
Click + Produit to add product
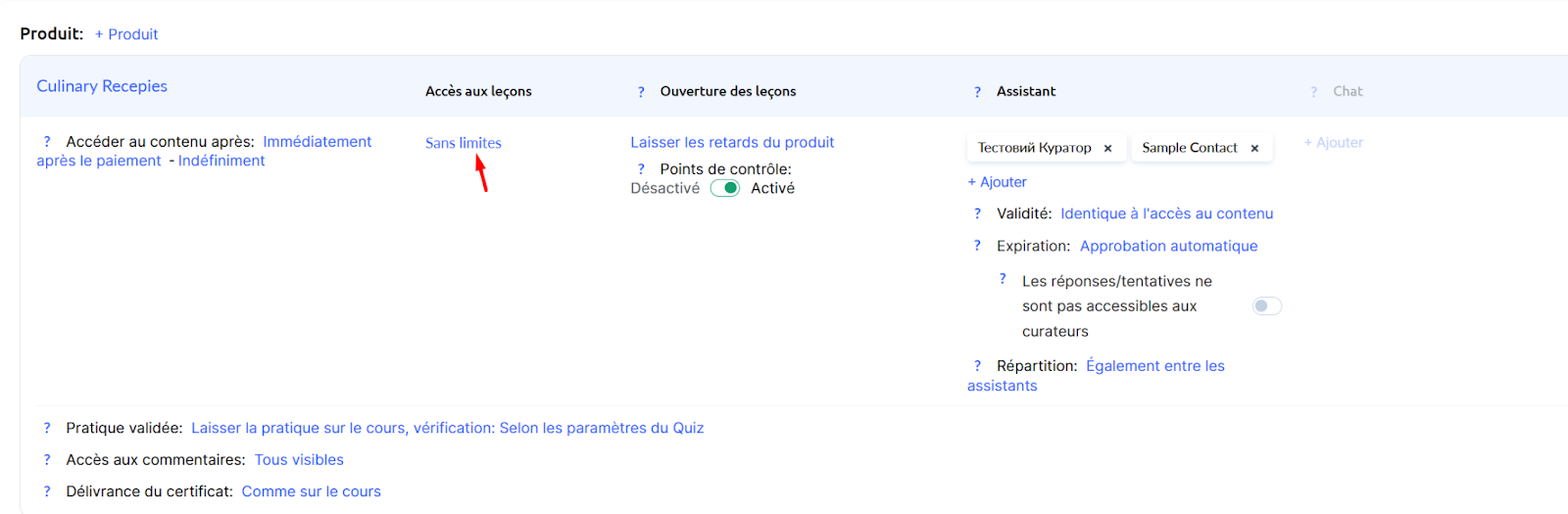126,34
